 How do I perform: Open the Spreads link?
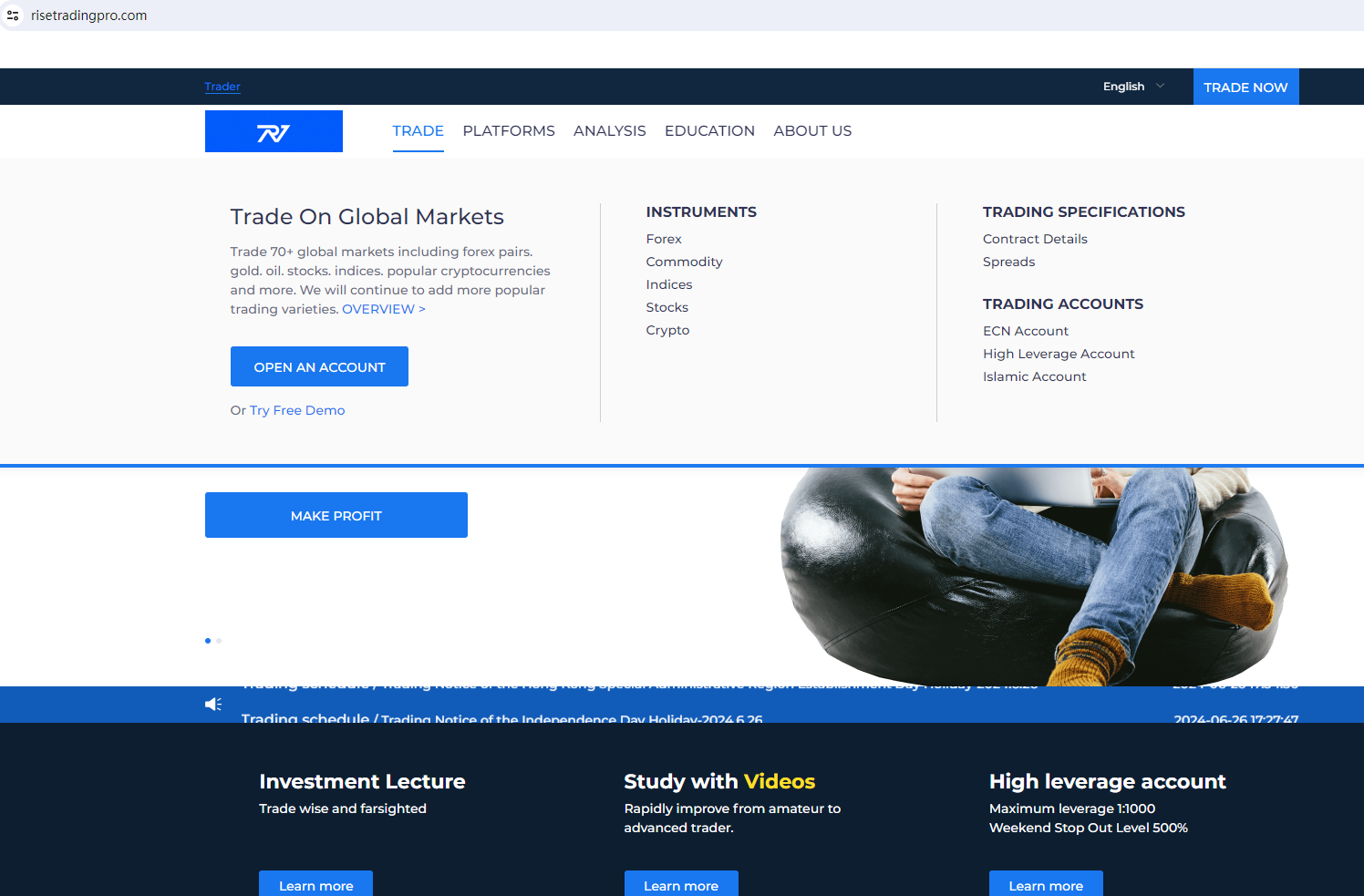tap(1008, 262)
